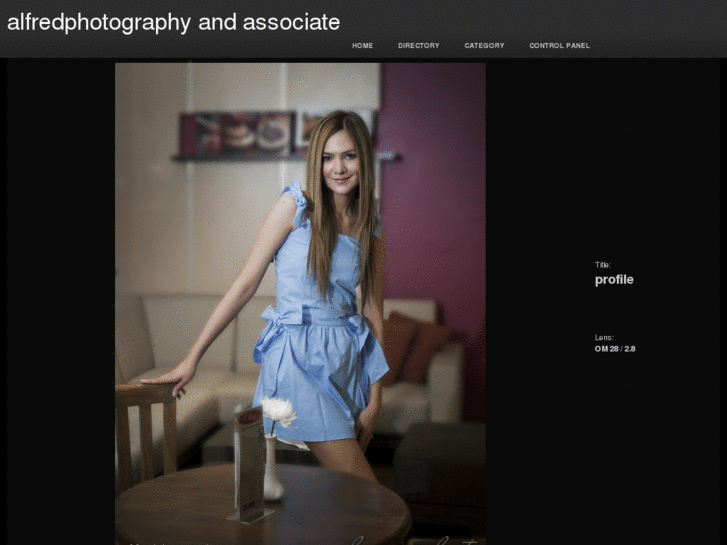The image size is (727, 545).
Task: Open the CONTROL PANEL link
Action: 559,46
